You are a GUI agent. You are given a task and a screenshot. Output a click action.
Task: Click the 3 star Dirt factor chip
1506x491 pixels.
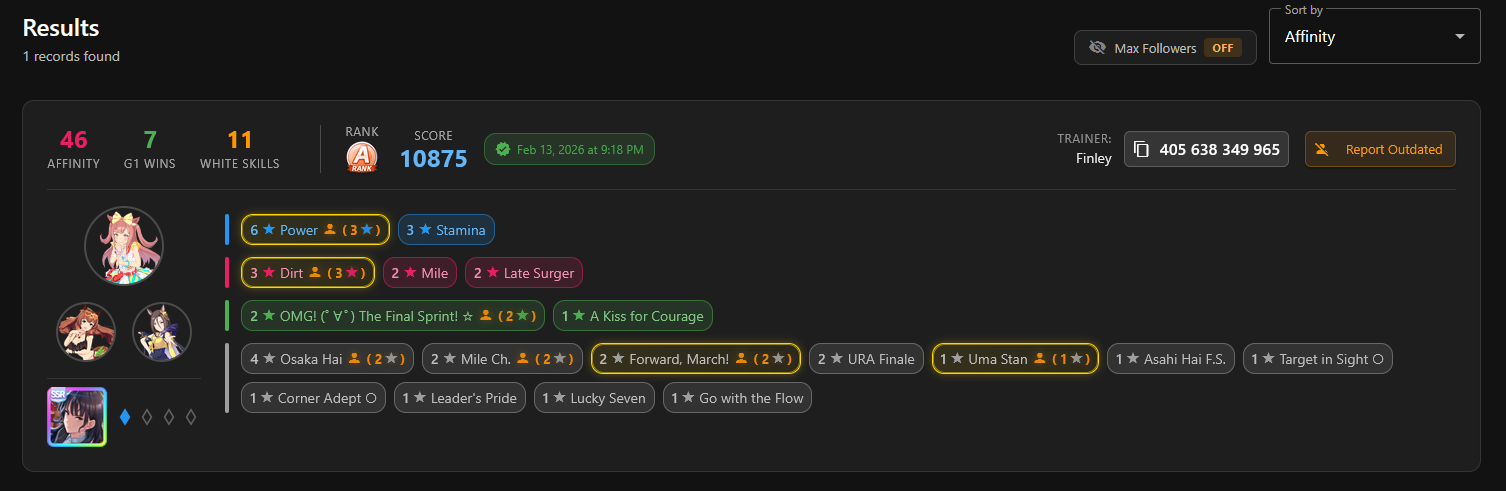click(308, 272)
